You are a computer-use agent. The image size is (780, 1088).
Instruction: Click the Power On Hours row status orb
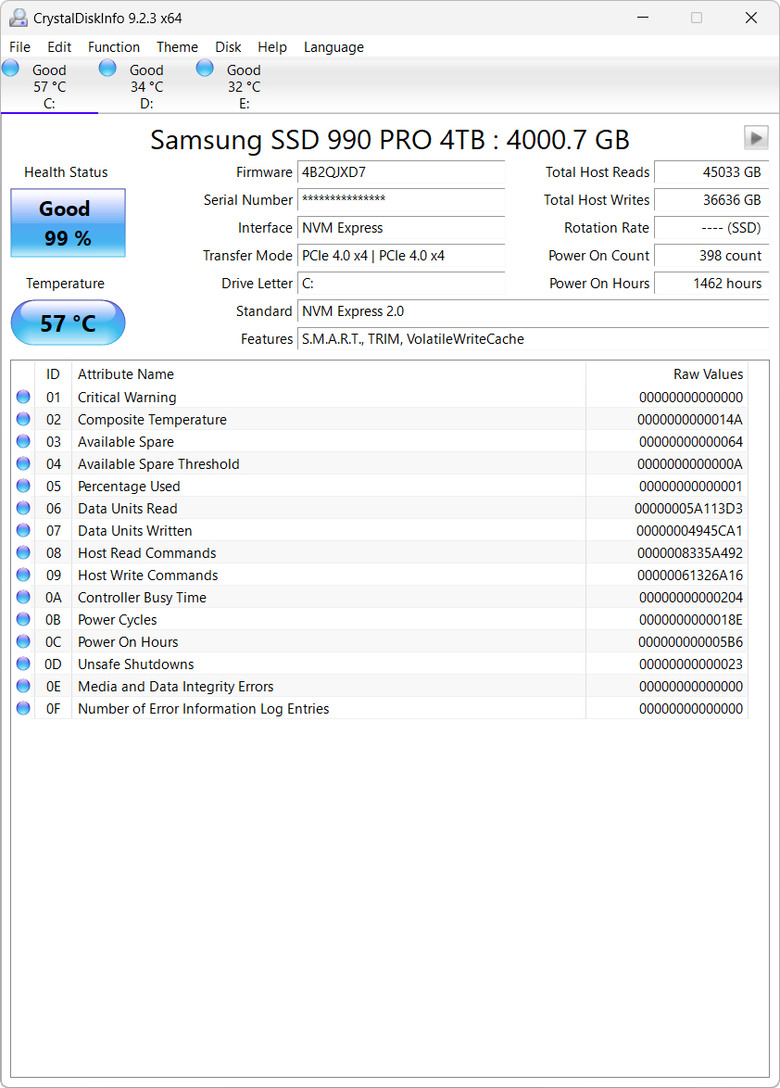tap(24, 641)
